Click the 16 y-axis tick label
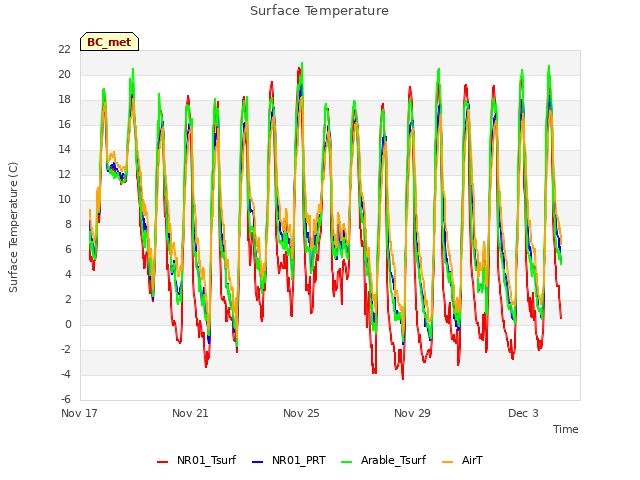This screenshot has width=640, height=480. coord(64,124)
